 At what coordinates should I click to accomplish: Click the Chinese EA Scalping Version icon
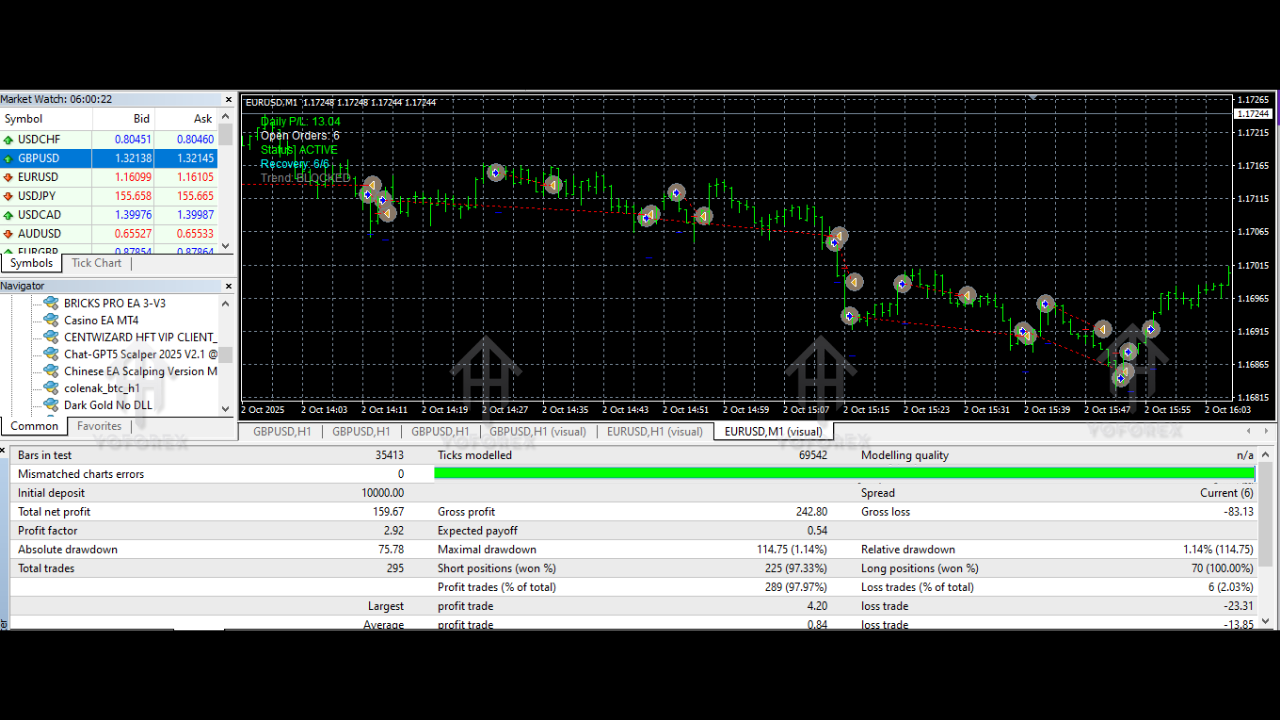52,371
